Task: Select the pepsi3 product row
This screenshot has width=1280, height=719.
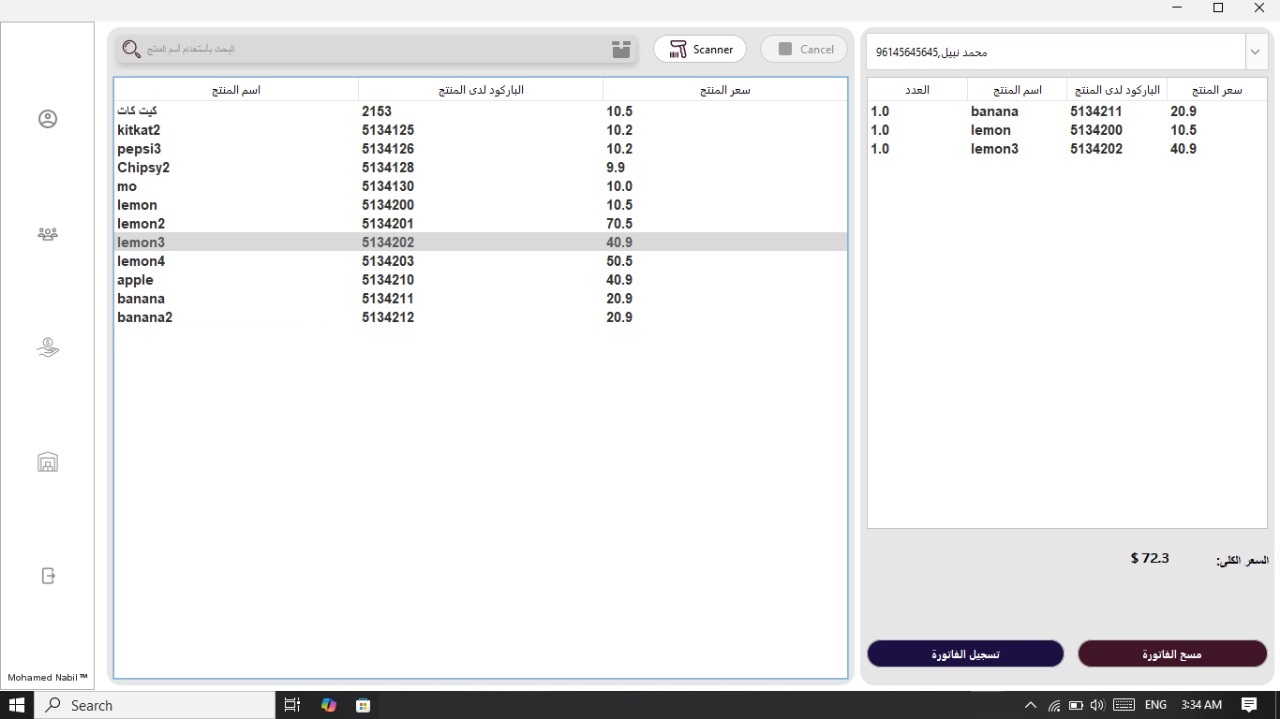Action: 480,149
